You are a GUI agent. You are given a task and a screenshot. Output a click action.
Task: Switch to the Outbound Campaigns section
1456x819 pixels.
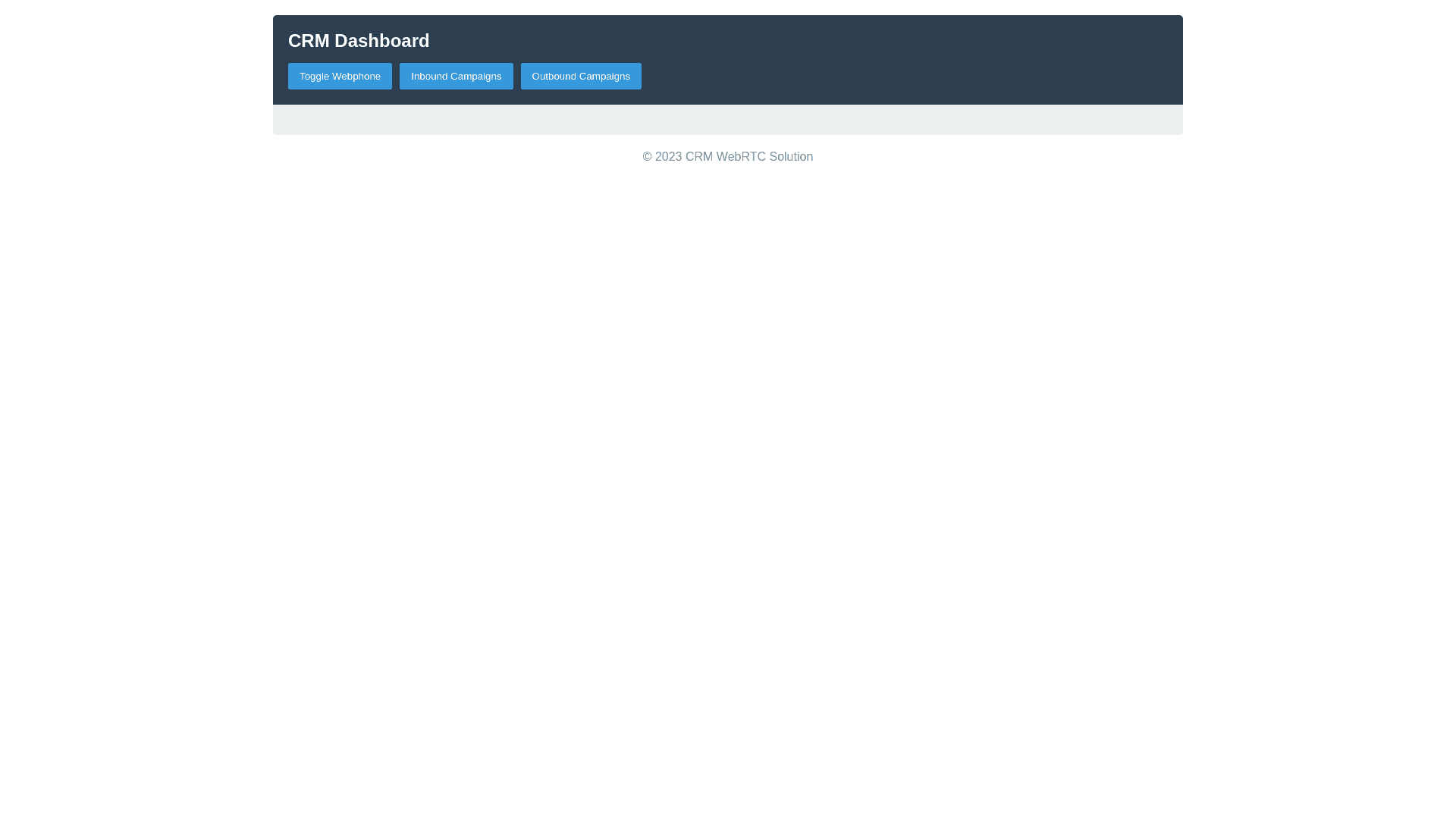pyautogui.click(x=580, y=76)
